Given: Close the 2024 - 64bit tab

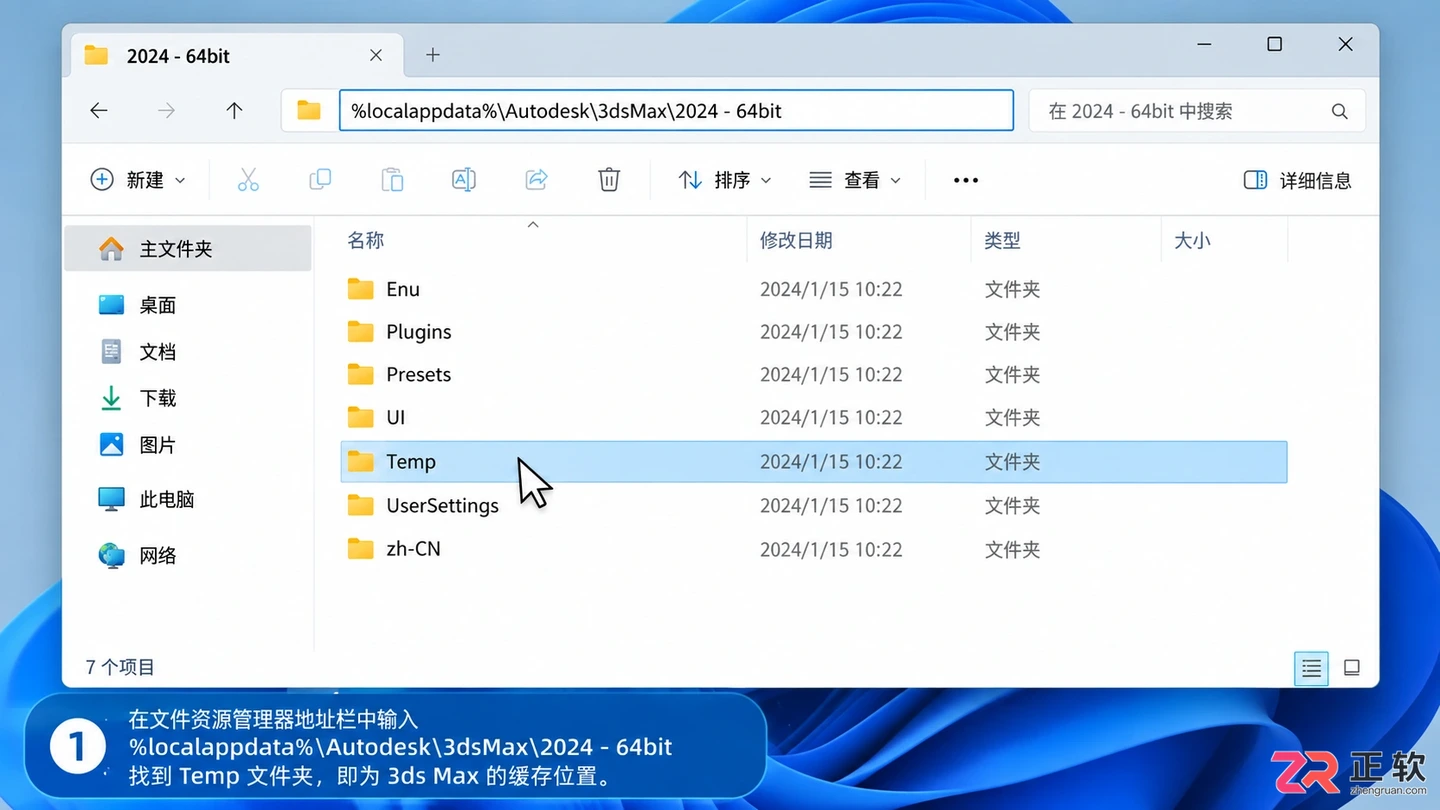Looking at the screenshot, I should [376, 55].
